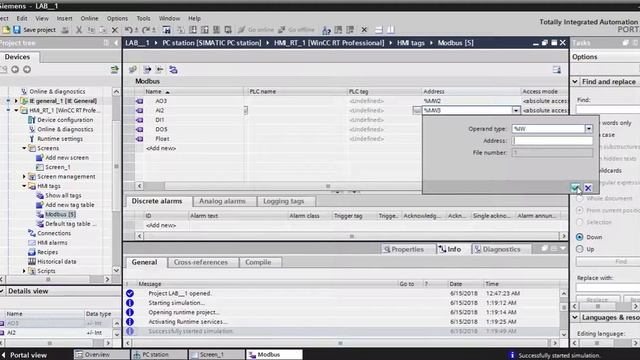Open the Compile tab in the Info panel

pyautogui.click(x=258, y=262)
